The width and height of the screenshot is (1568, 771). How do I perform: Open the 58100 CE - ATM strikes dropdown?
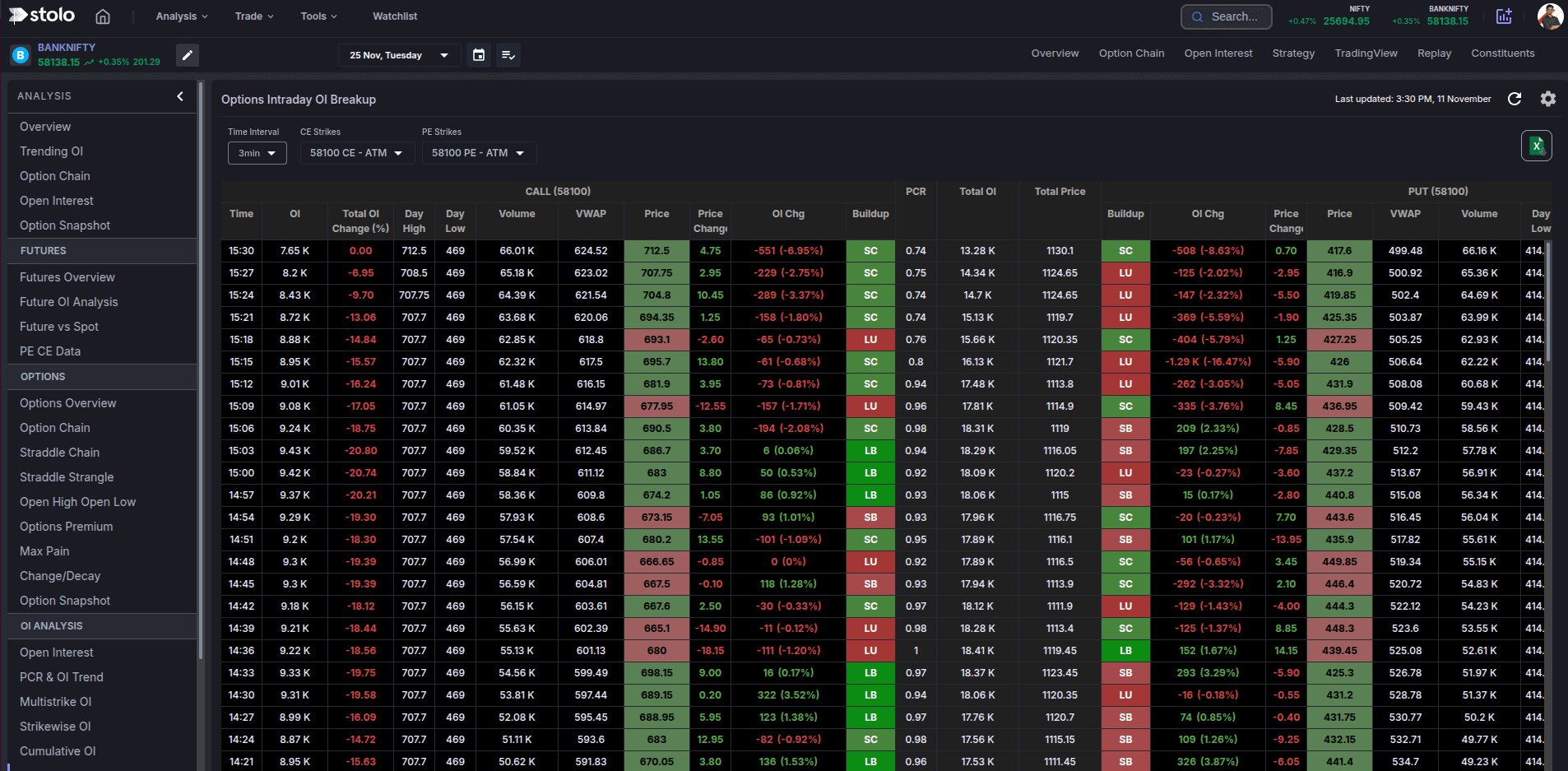tap(356, 153)
